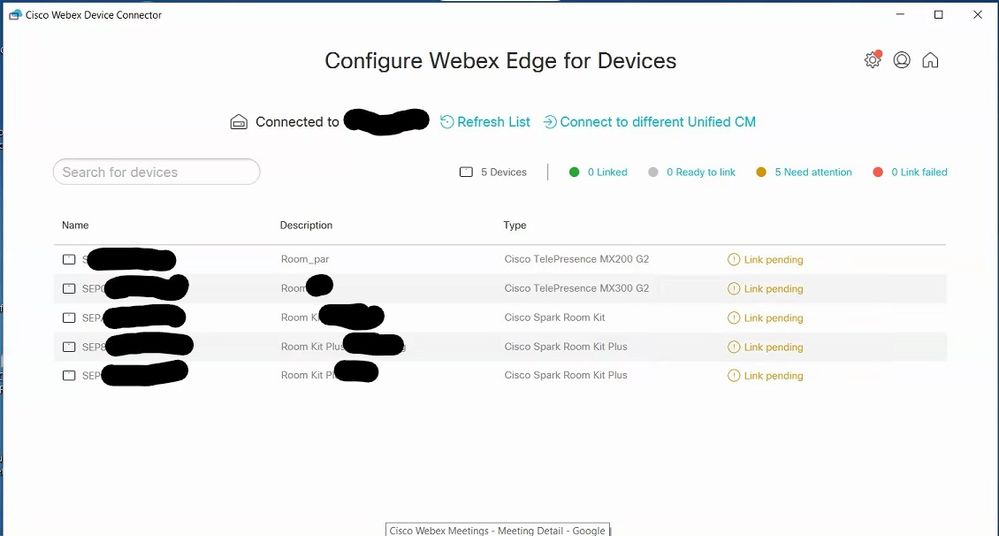Click Link pending for Spark Room Kit
Viewport: 999px width, 536px height.
click(773, 318)
